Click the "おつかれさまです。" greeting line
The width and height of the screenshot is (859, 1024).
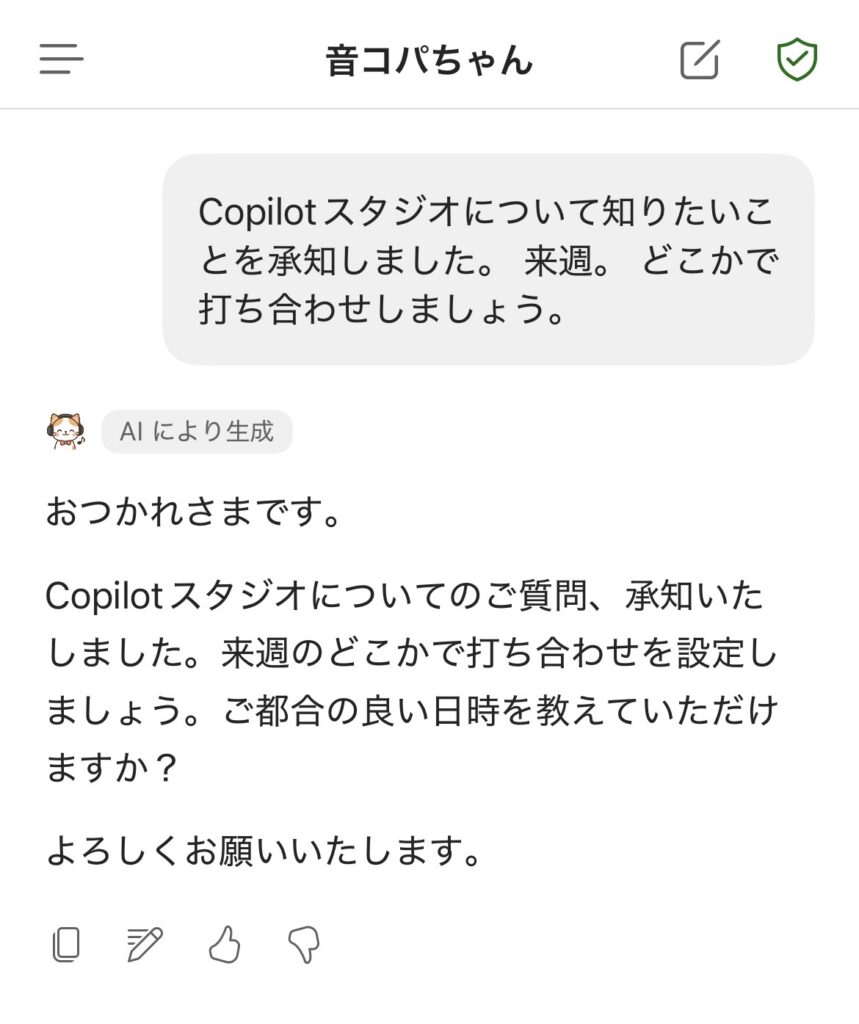[x=195, y=517]
